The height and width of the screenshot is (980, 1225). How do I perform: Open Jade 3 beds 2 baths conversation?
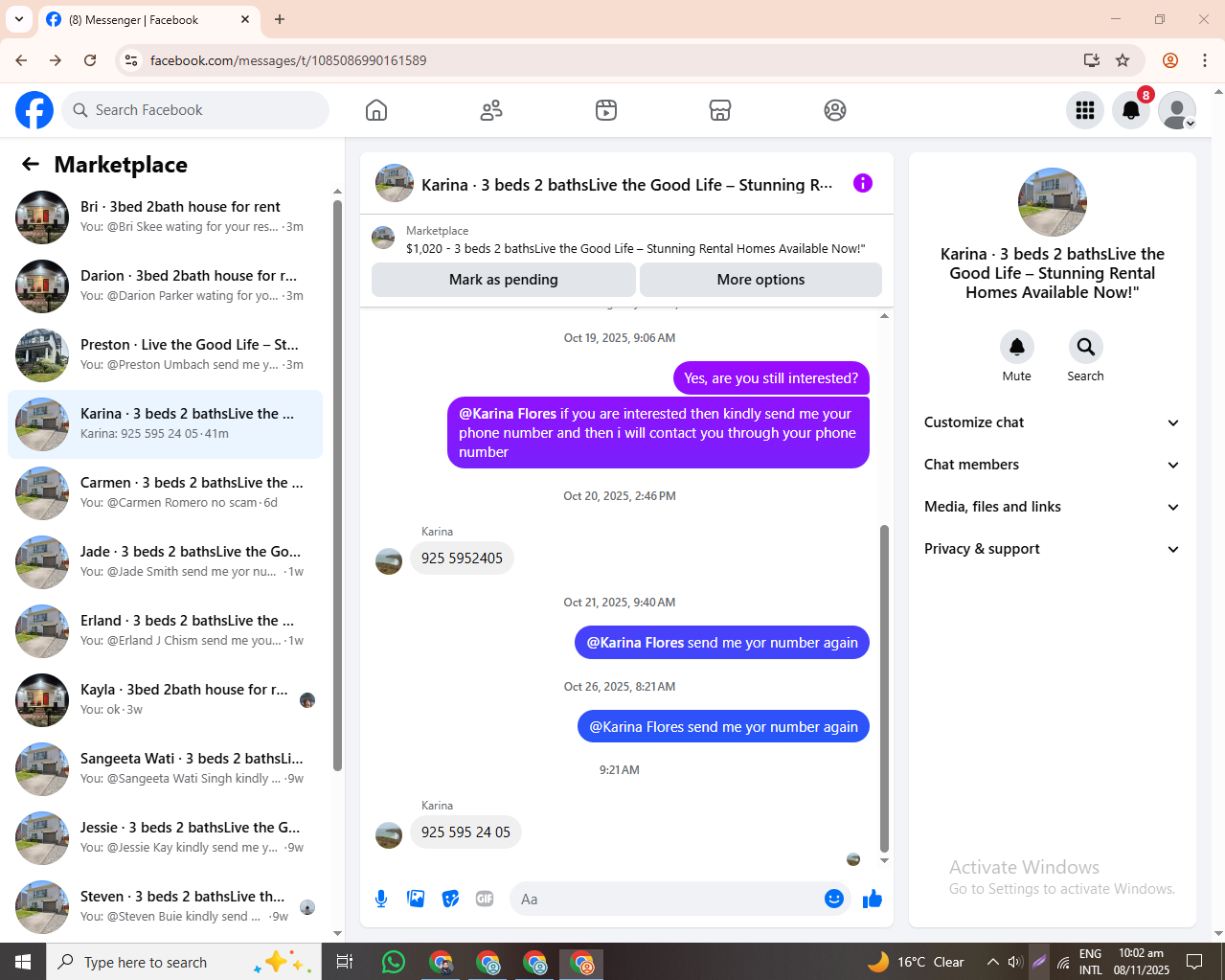165,562
